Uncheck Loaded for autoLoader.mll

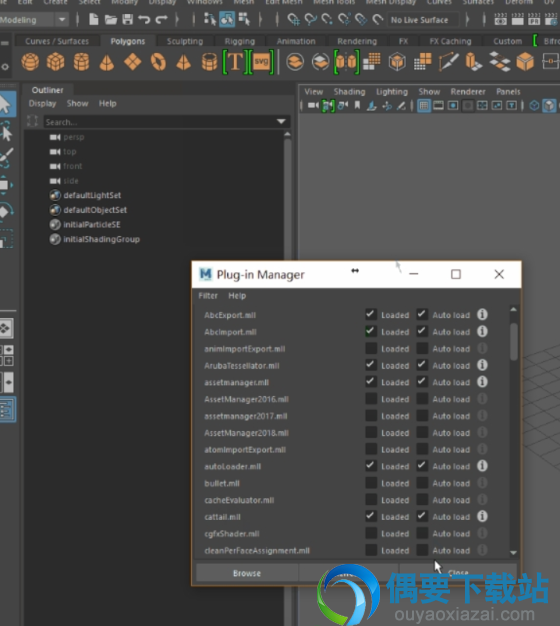[x=371, y=466]
